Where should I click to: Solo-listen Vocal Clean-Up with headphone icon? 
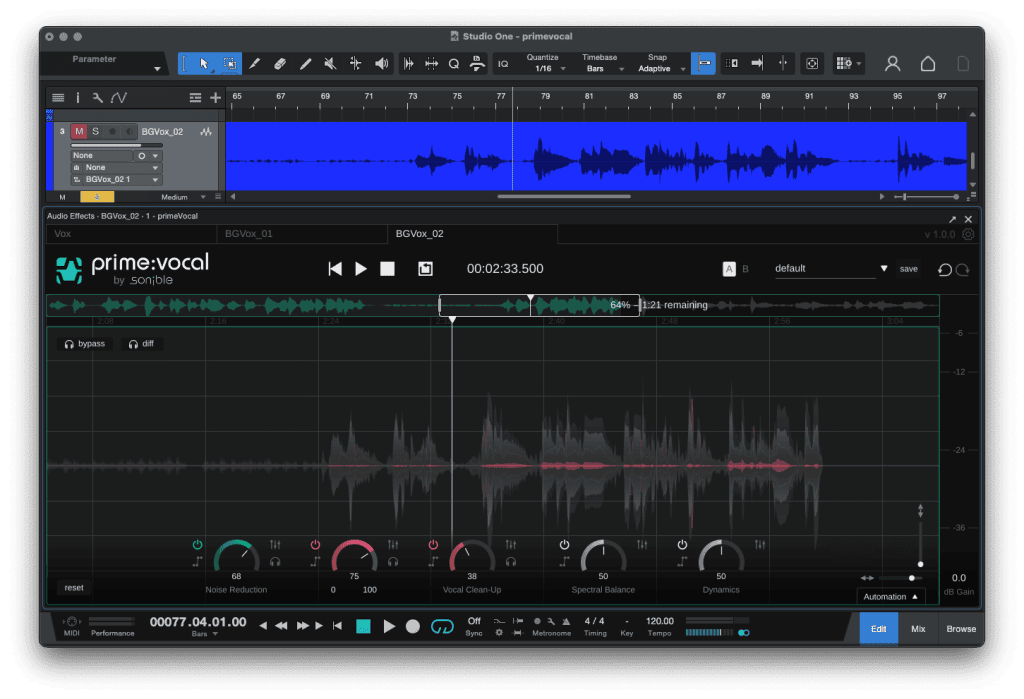(511, 561)
